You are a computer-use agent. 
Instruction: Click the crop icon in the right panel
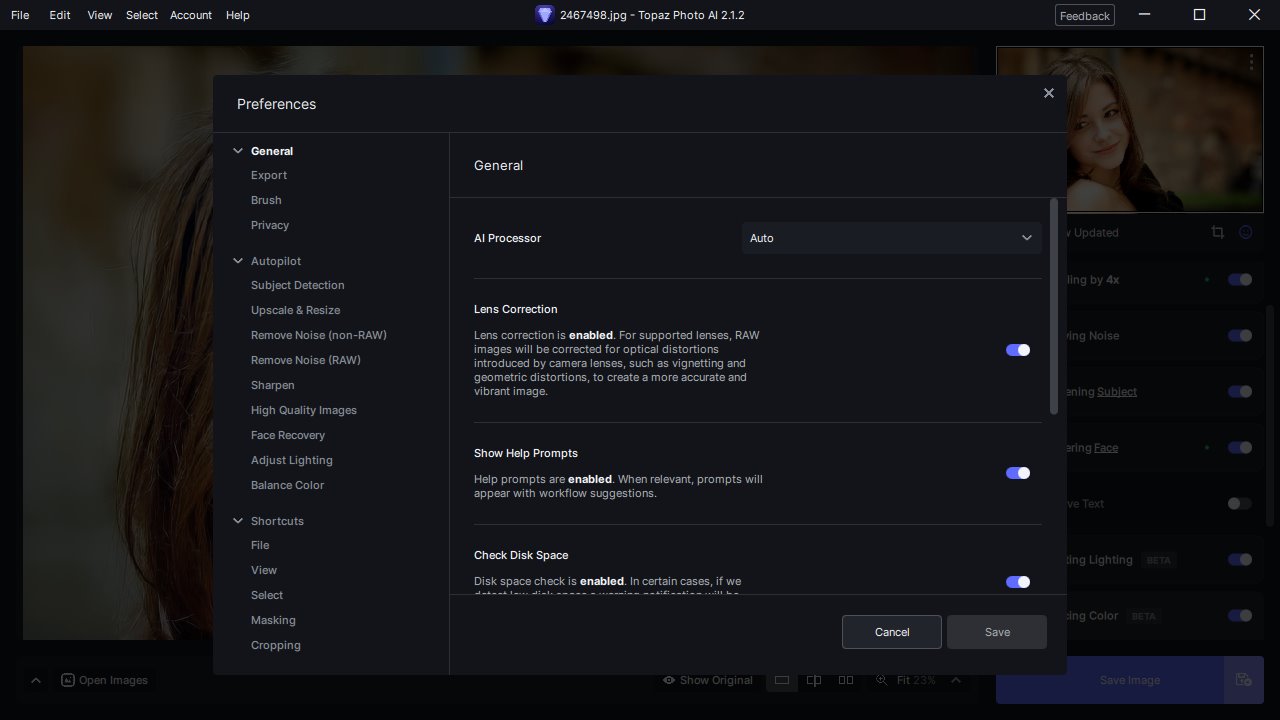point(1217,232)
